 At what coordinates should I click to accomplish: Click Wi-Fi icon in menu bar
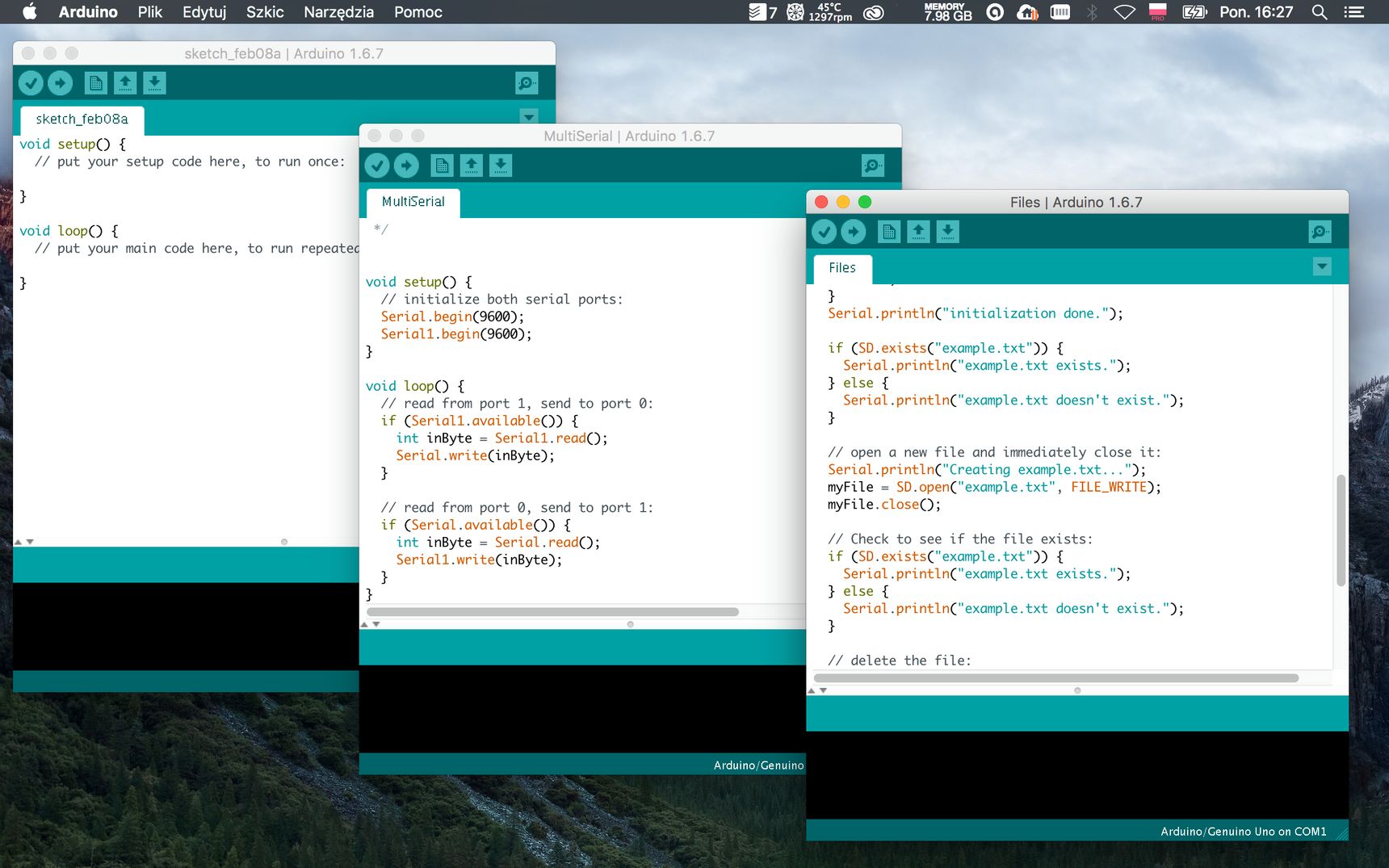click(x=1124, y=12)
